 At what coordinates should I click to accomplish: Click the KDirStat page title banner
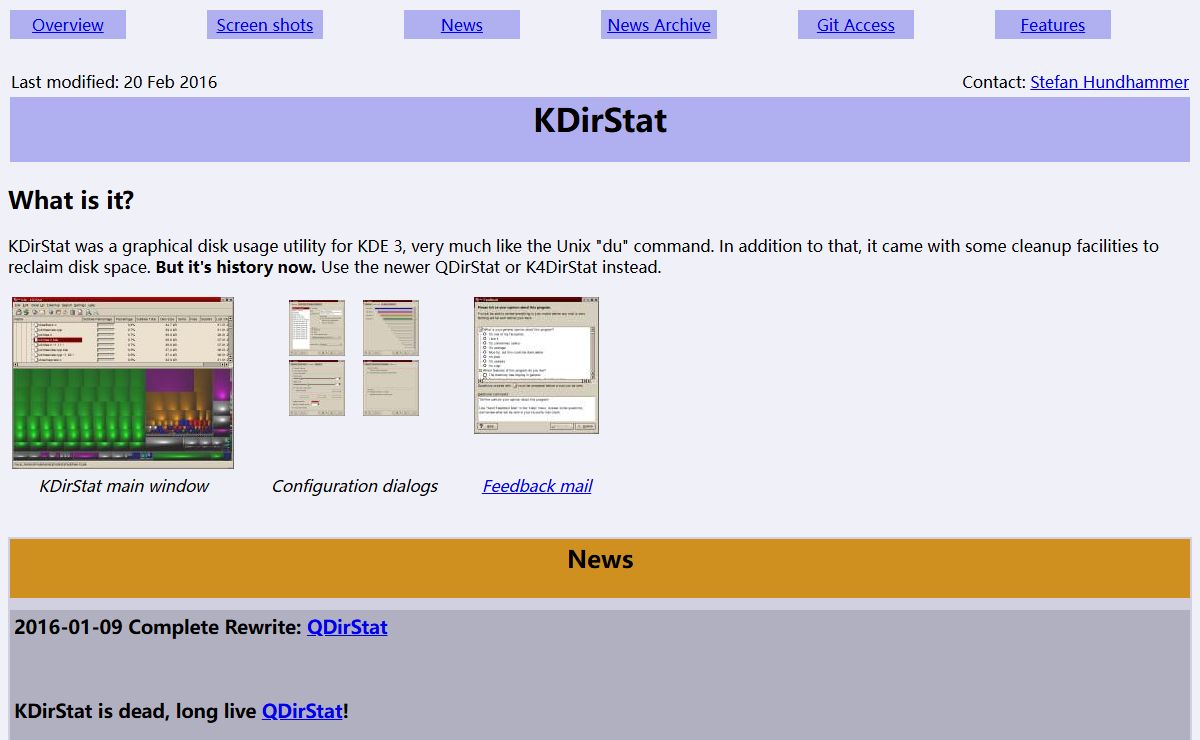[600, 129]
